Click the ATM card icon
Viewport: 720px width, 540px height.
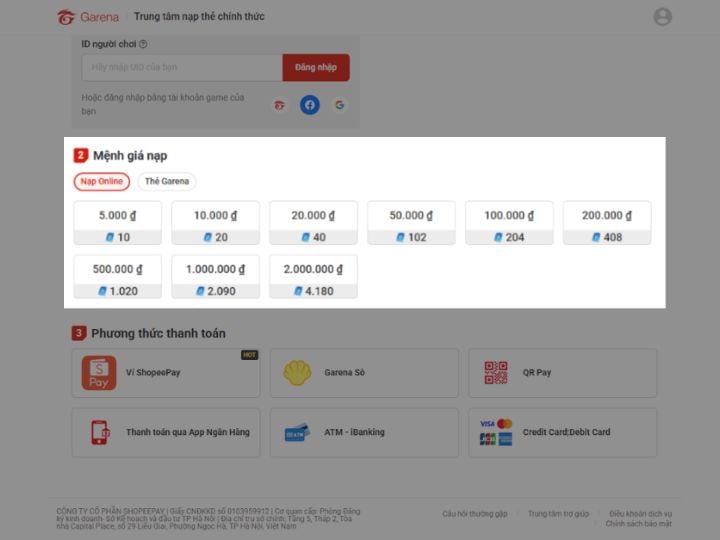297,433
